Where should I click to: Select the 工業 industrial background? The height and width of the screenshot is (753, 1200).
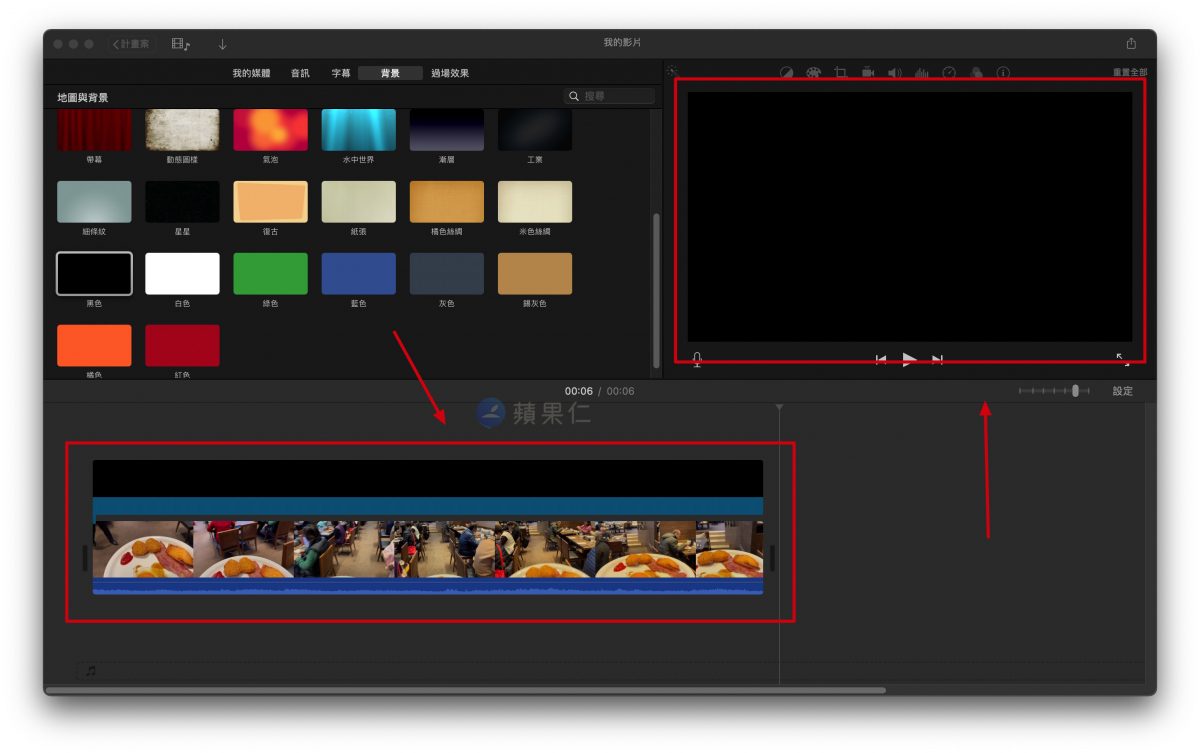[x=535, y=130]
